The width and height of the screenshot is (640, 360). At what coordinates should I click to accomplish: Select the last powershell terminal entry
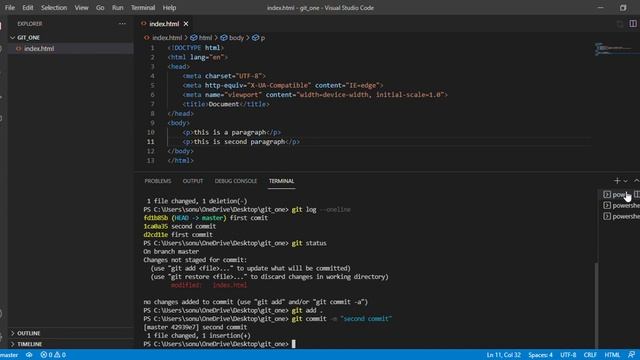pos(621,216)
